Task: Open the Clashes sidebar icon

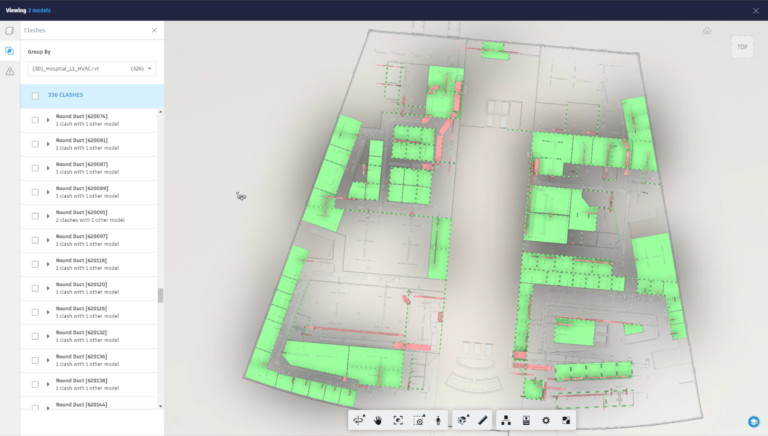Action: pos(9,51)
